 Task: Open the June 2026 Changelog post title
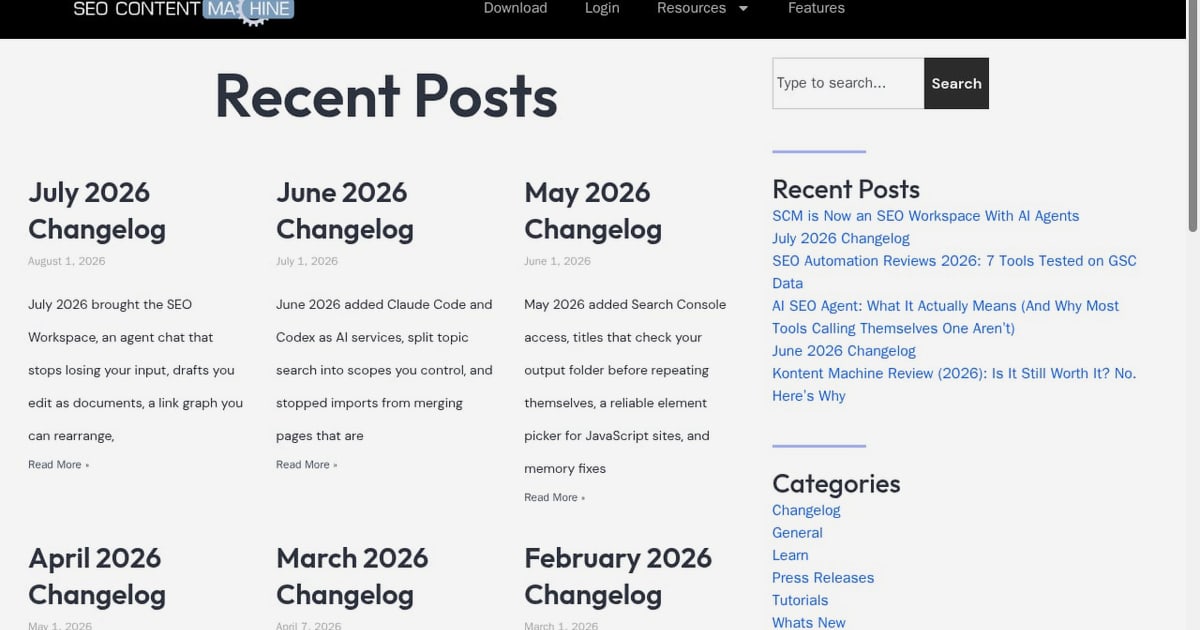click(x=345, y=210)
